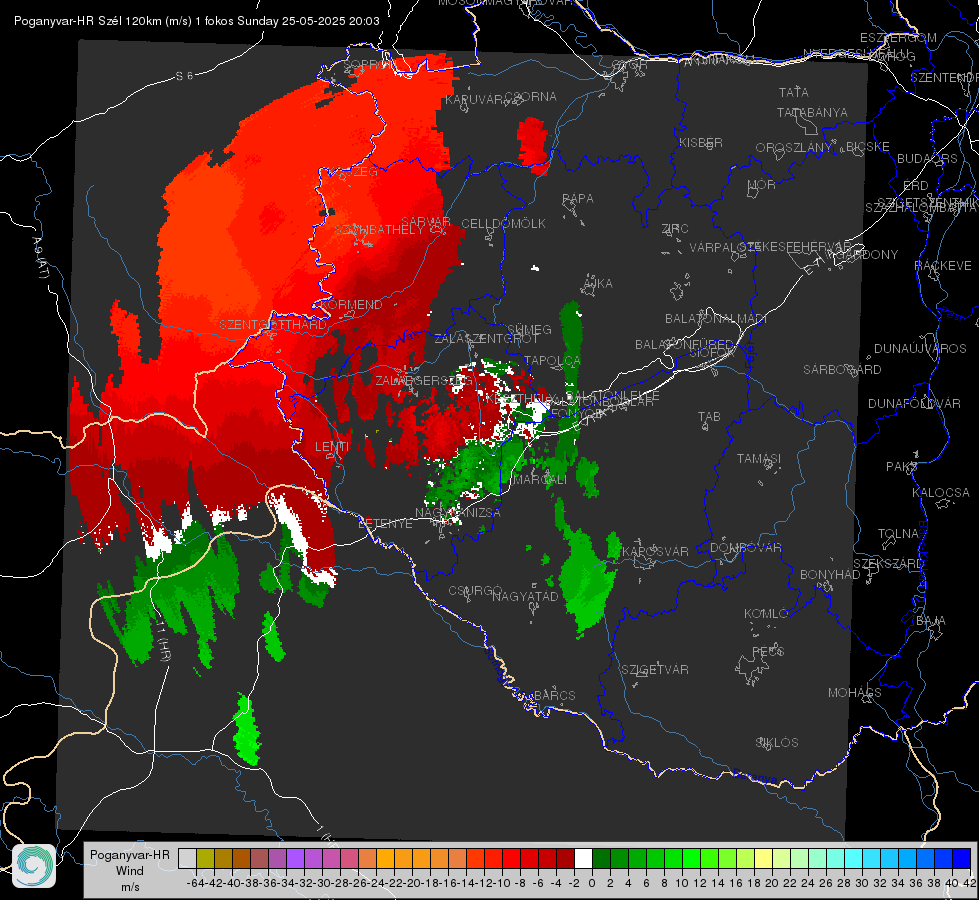979x900 pixels.
Task: Click the PECS city label
Action: click(767, 651)
